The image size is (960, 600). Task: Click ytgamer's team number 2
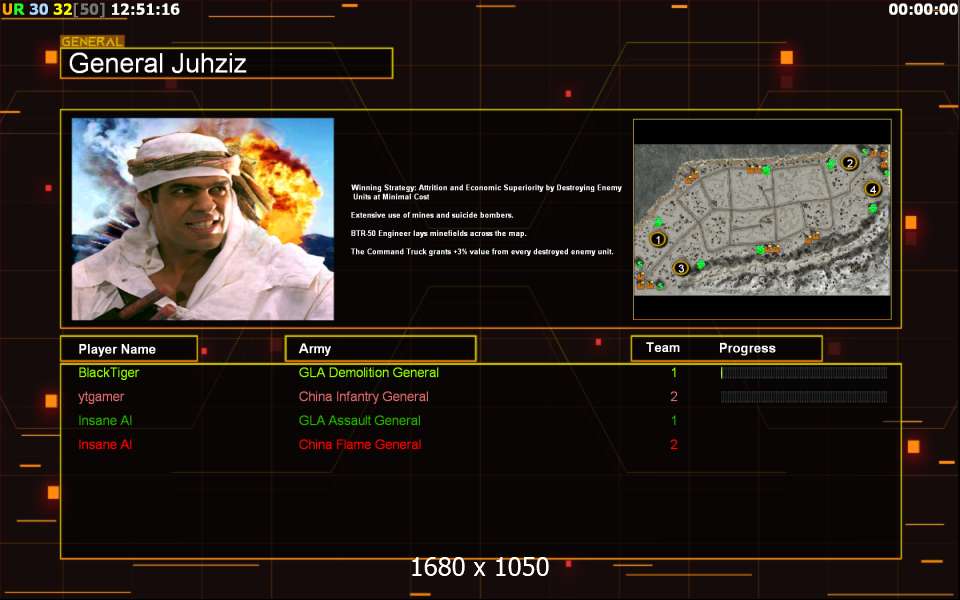pos(674,397)
